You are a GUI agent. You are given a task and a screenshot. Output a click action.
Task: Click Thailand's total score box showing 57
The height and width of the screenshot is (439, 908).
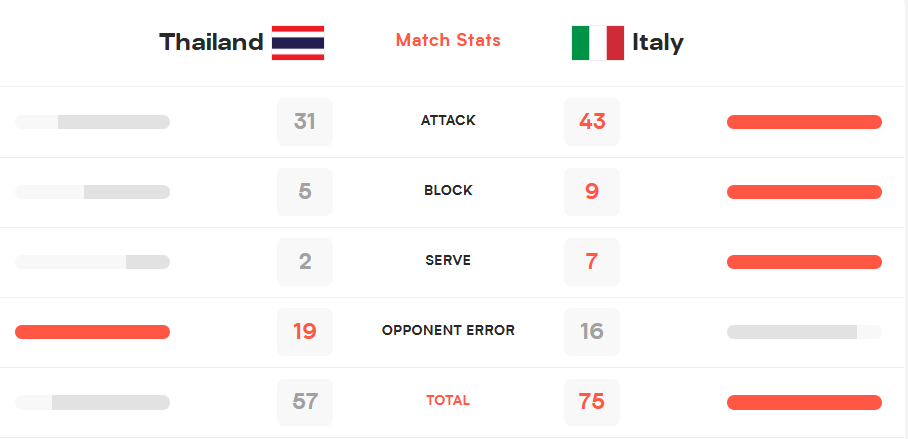pos(305,402)
